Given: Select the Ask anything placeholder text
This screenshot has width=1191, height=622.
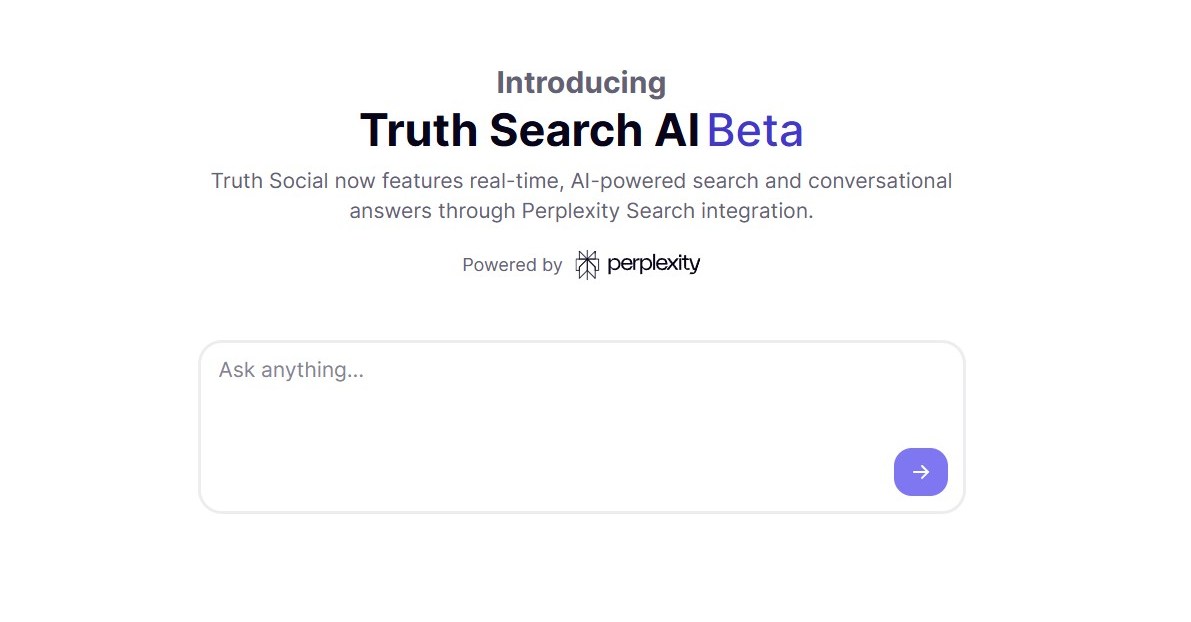Looking at the screenshot, I should coord(290,369).
